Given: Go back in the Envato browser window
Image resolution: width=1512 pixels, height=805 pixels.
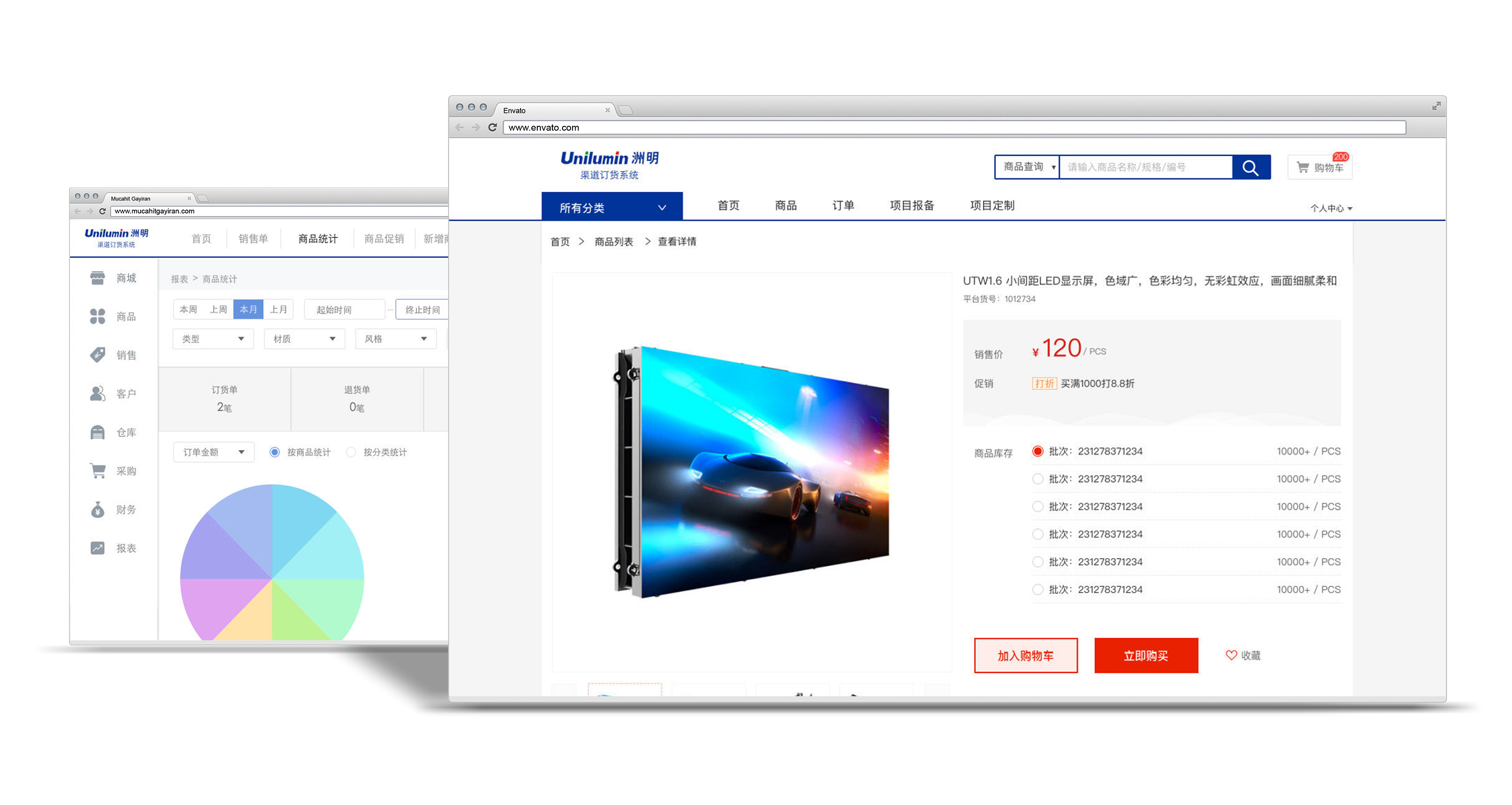Looking at the screenshot, I should point(460,127).
